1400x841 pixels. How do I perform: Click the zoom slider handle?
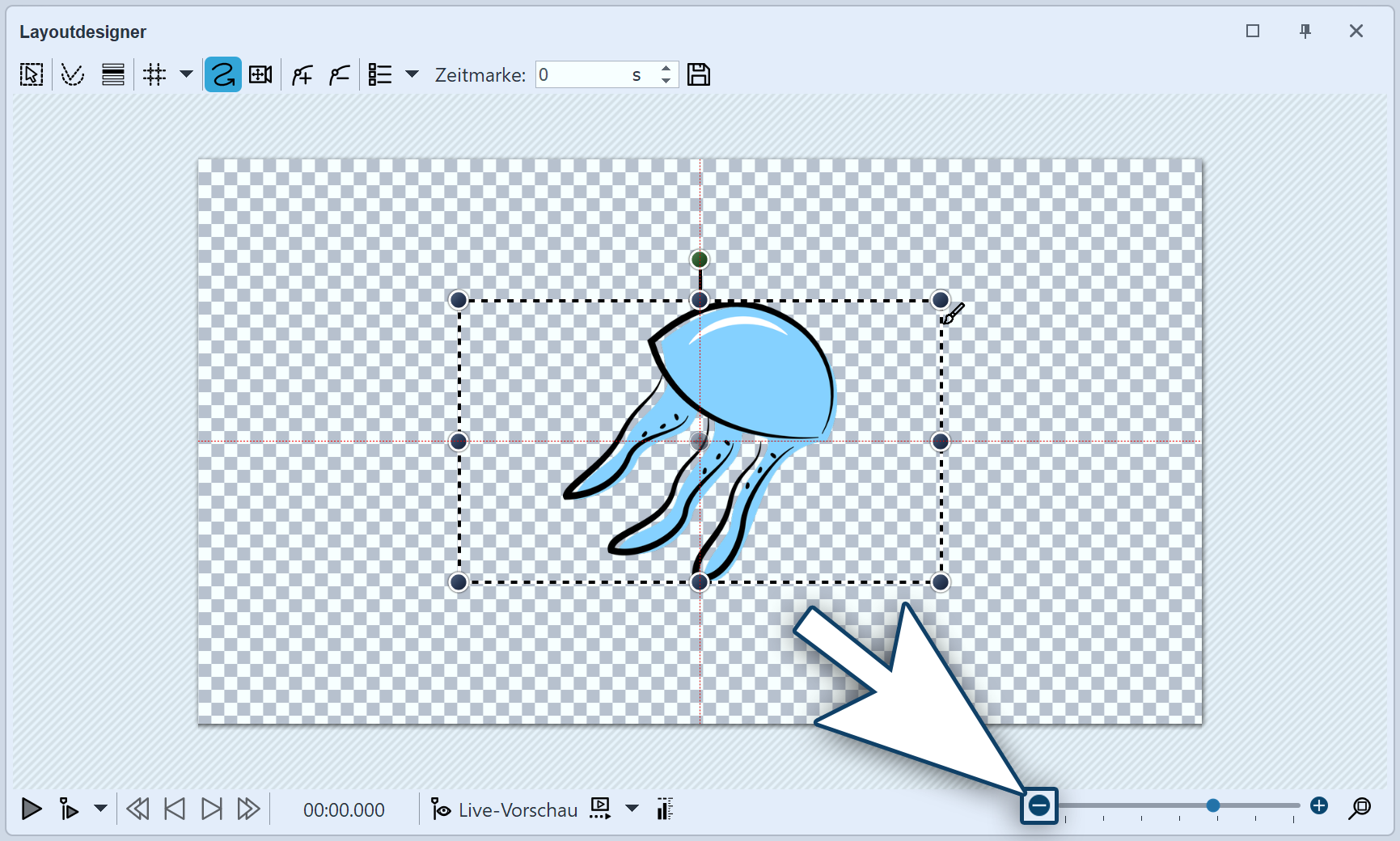pos(1213,805)
